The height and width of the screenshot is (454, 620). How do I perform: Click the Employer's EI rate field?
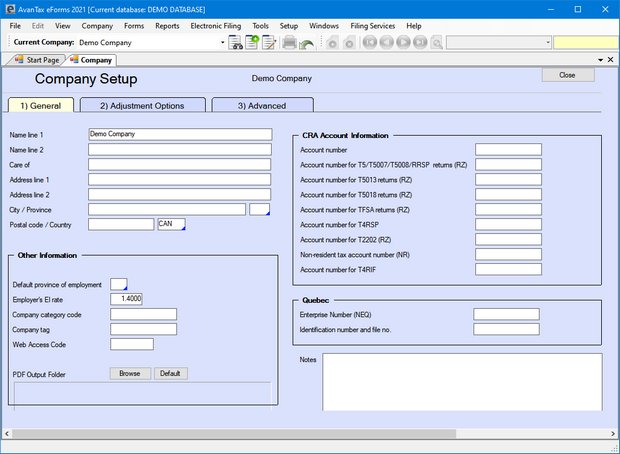click(126, 299)
